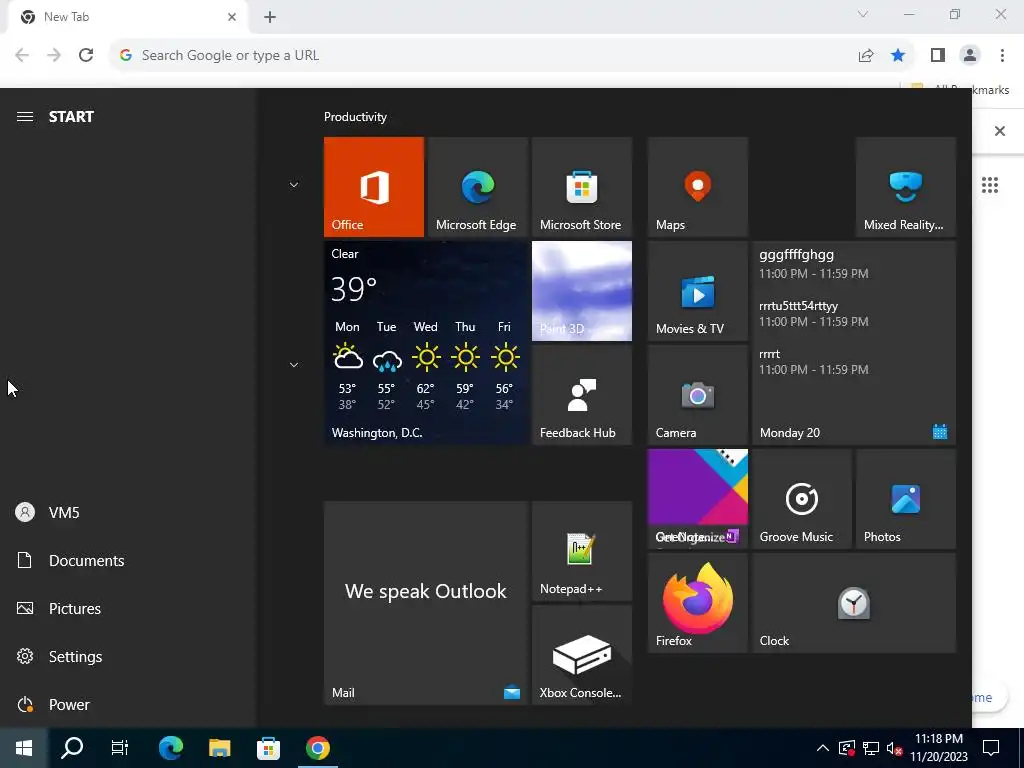The image size is (1024, 768).
Task: Click the Productivity group heading
Action: click(x=355, y=117)
